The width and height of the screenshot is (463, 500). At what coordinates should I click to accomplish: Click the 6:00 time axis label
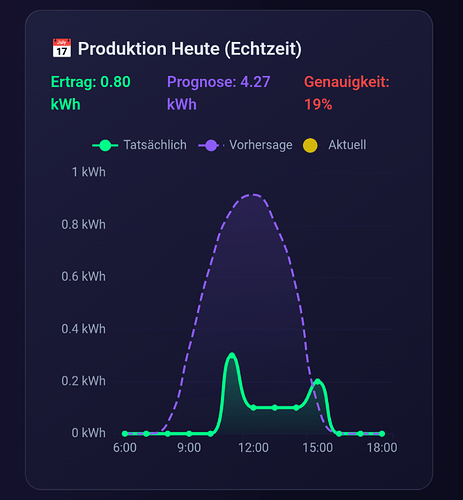coord(125,448)
